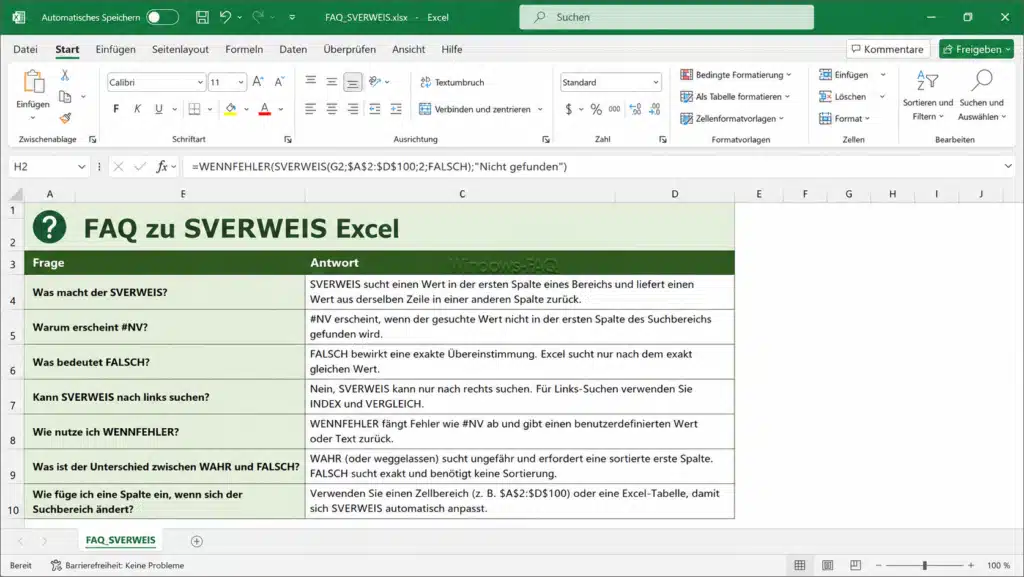Increase indent icon
The width and height of the screenshot is (1024, 577).
pos(396,109)
